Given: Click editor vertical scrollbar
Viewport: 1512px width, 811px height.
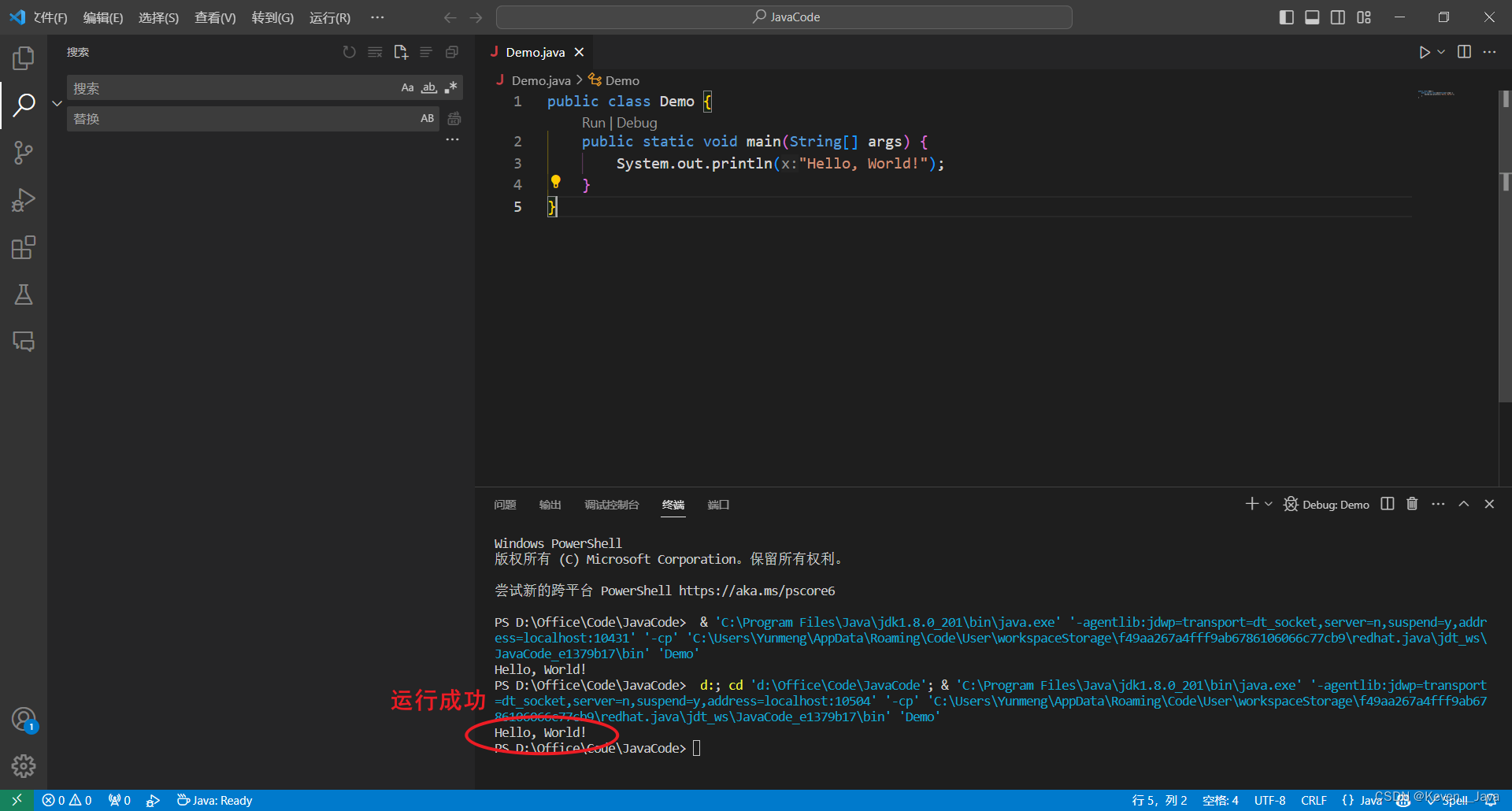Looking at the screenshot, I should click(x=1505, y=246).
